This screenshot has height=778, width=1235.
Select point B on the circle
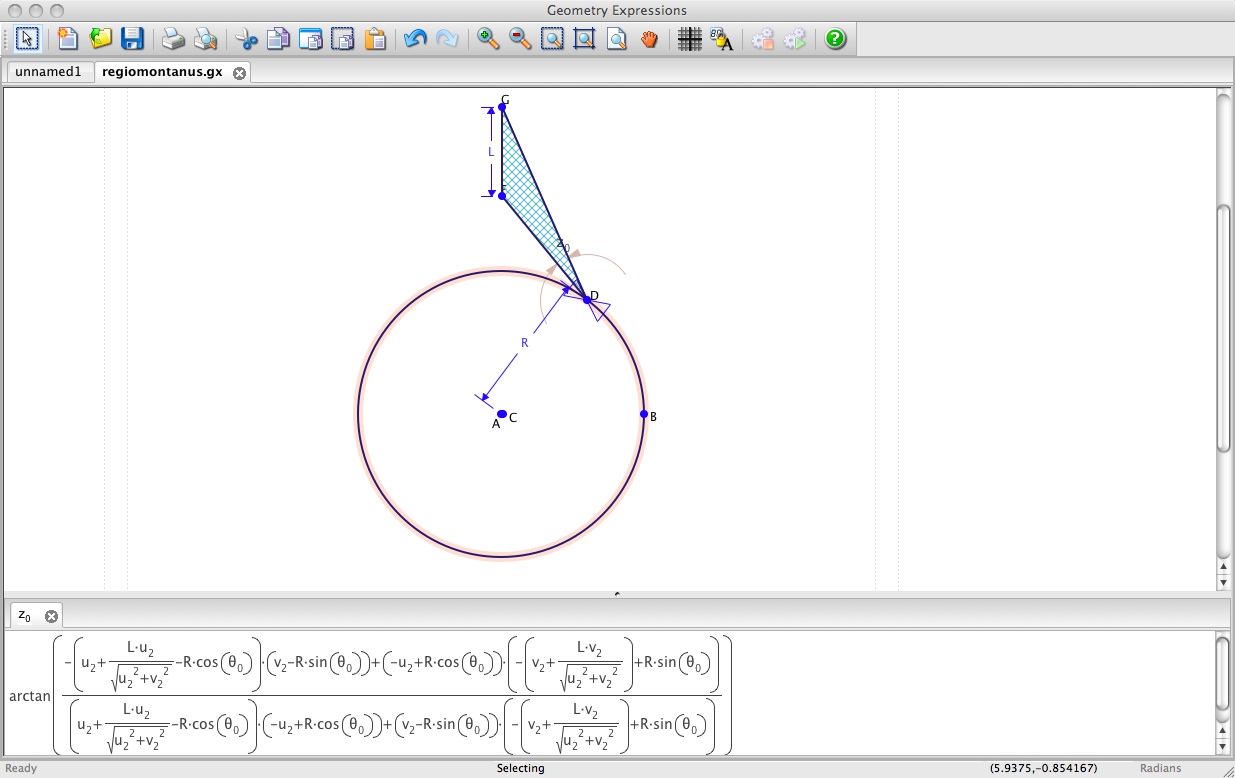644,414
